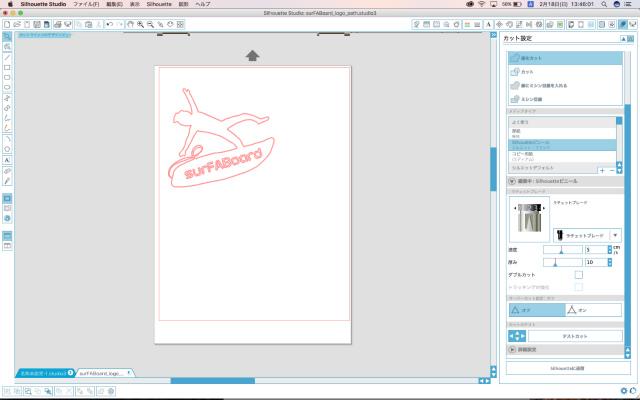Select the Pan hand tool
The height and width of the screenshot is (400, 640).
pos(131,24)
